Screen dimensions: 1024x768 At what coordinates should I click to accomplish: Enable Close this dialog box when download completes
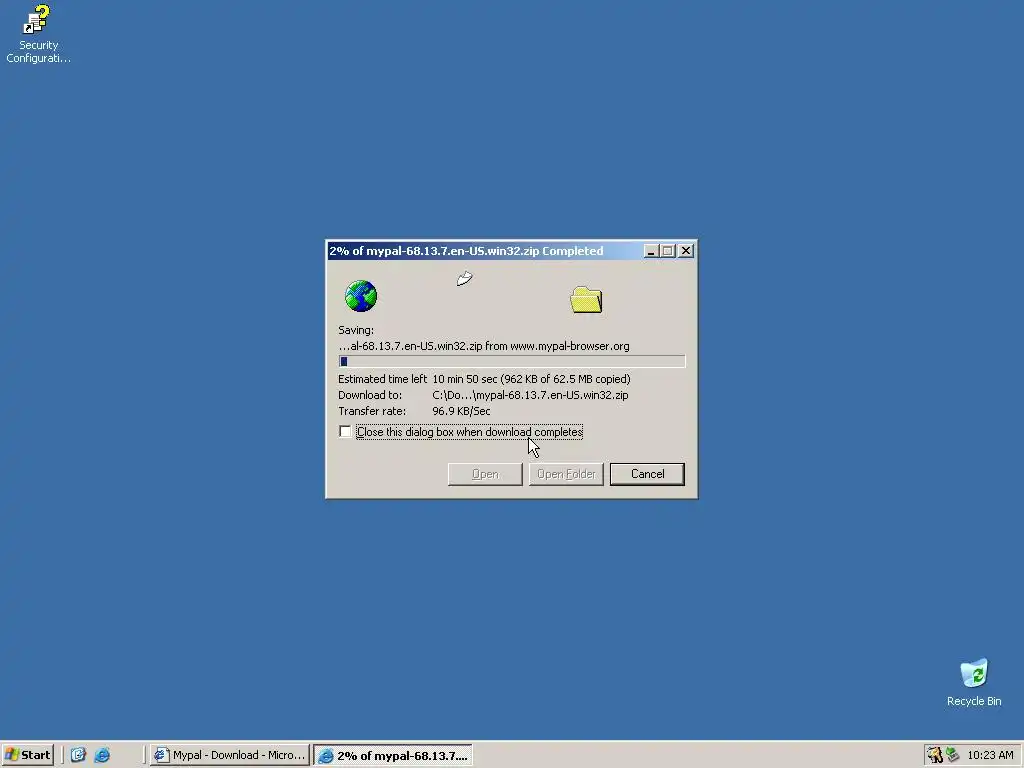[345, 432]
